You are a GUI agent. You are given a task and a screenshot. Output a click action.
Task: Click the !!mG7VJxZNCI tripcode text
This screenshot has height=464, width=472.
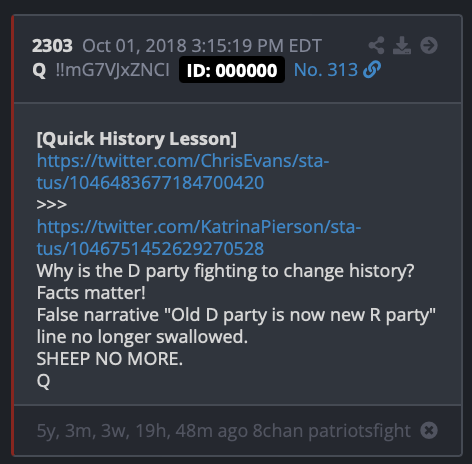point(113,70)
